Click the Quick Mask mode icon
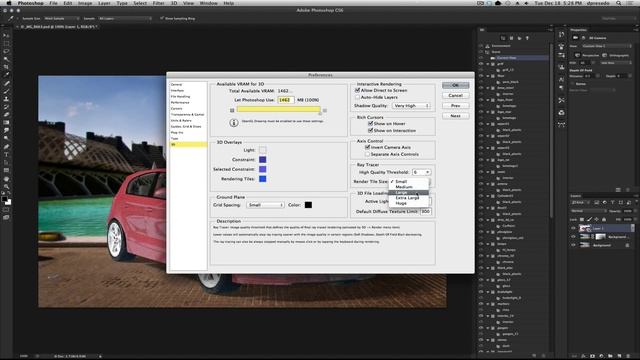The image size is (640, 360). (x=6, y=210)
